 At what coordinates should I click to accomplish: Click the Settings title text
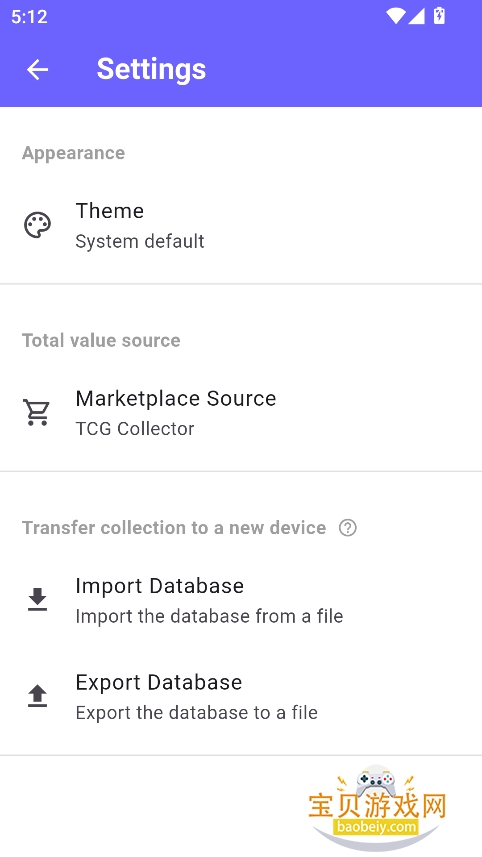151,69
